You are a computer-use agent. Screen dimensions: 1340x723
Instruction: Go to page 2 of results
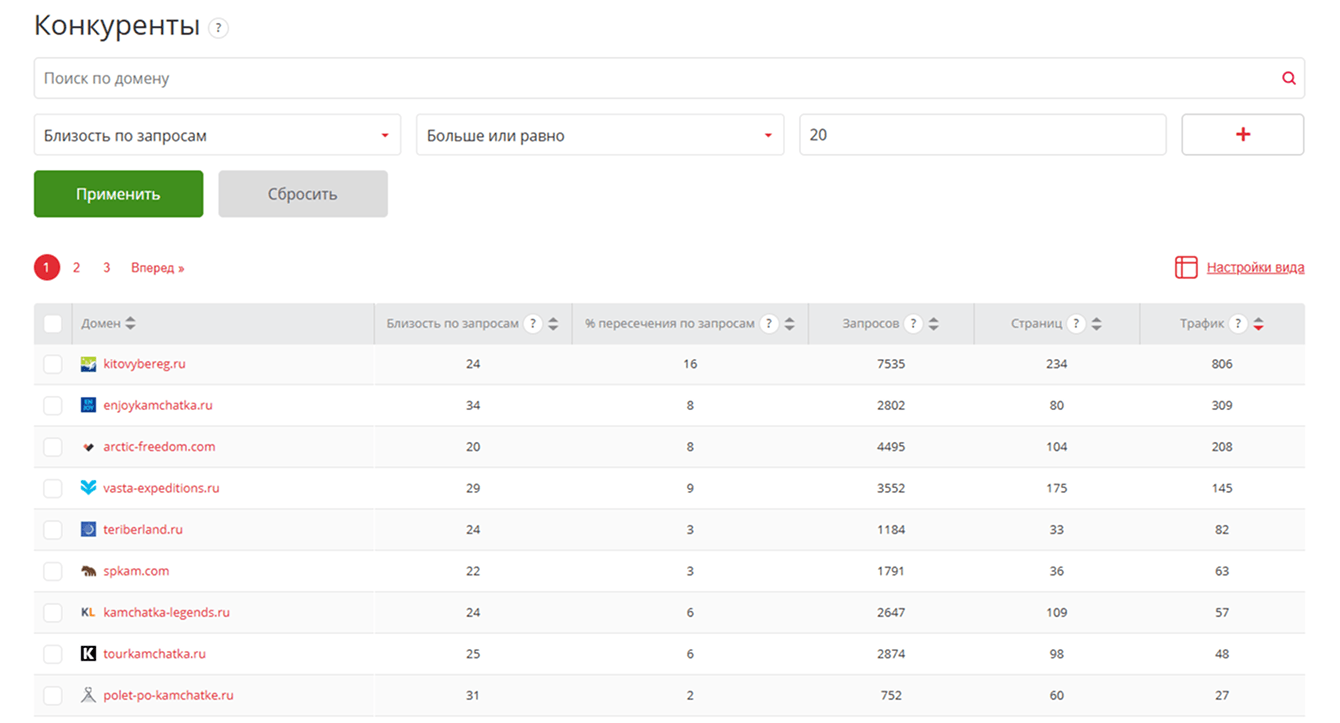(76, 268)
